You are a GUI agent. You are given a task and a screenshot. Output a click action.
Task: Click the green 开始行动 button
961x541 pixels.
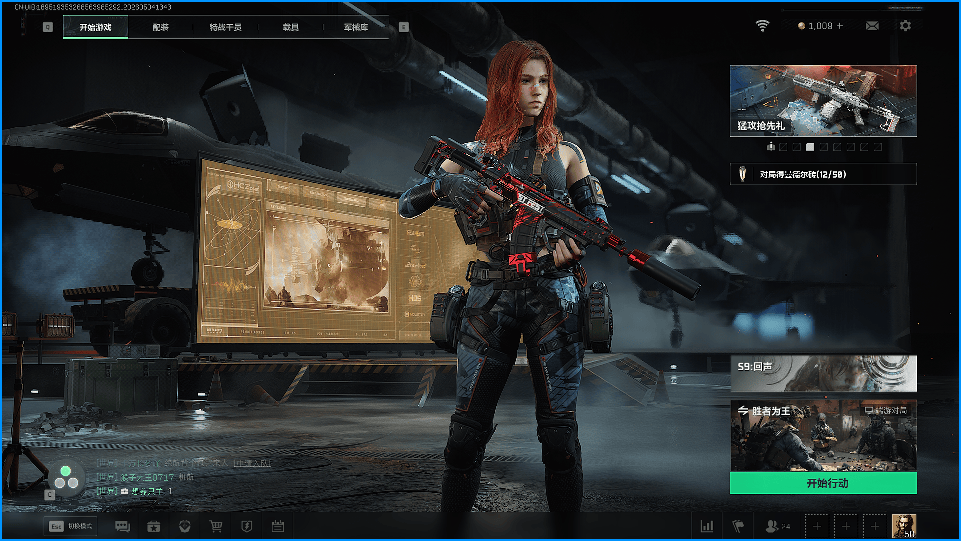[823, 483]
